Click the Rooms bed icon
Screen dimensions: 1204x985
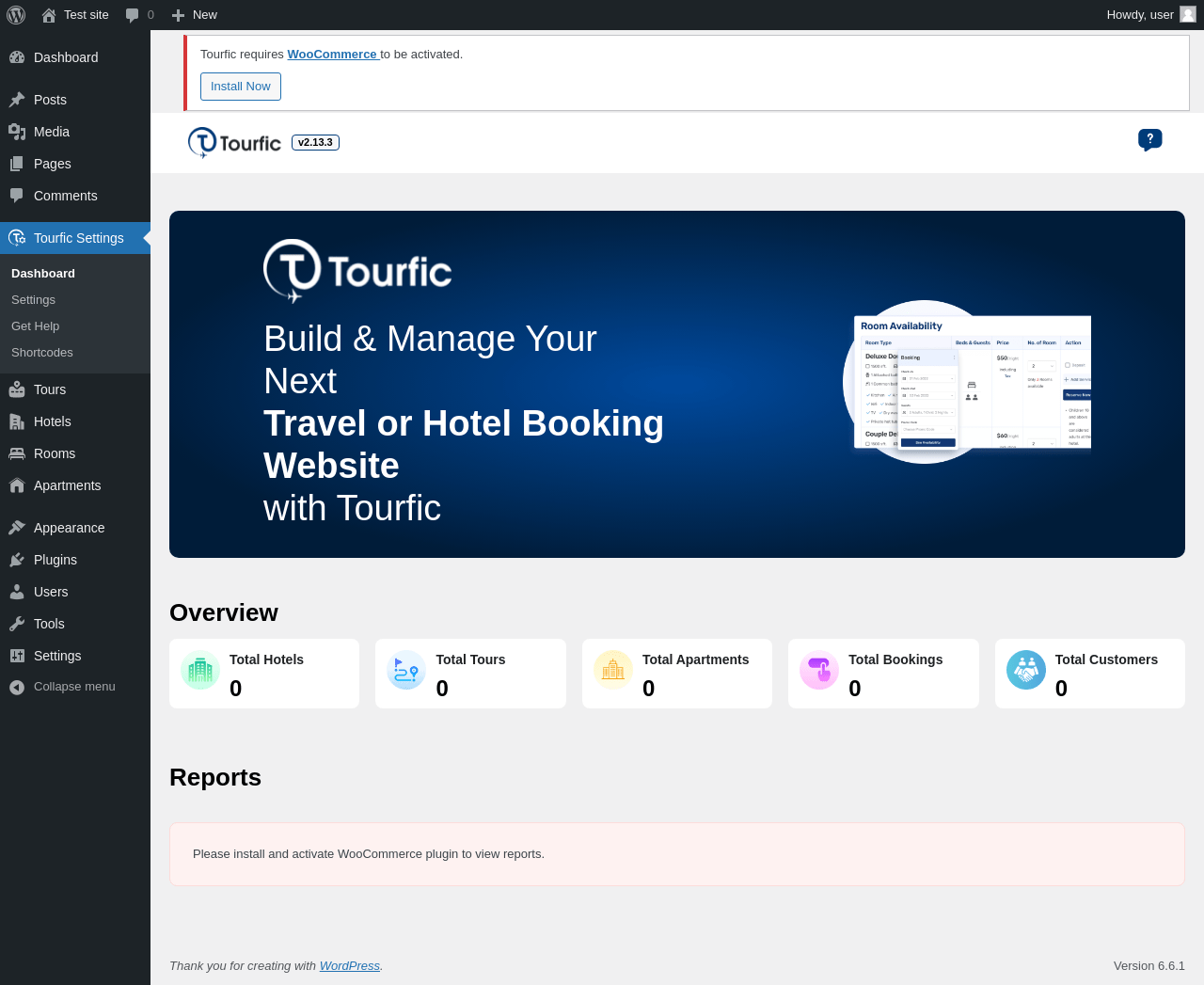click(17, 453)
